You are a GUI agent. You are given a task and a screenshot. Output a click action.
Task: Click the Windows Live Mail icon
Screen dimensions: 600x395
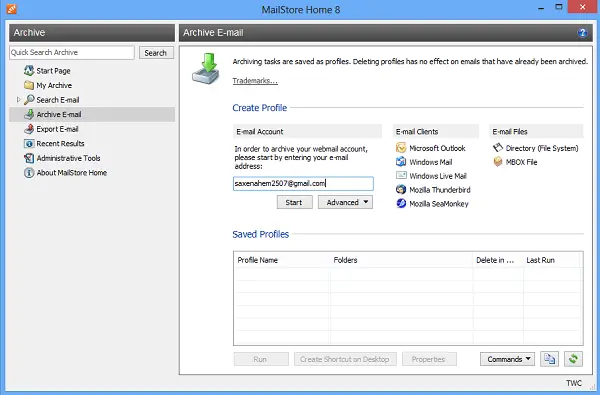[401, 176]
